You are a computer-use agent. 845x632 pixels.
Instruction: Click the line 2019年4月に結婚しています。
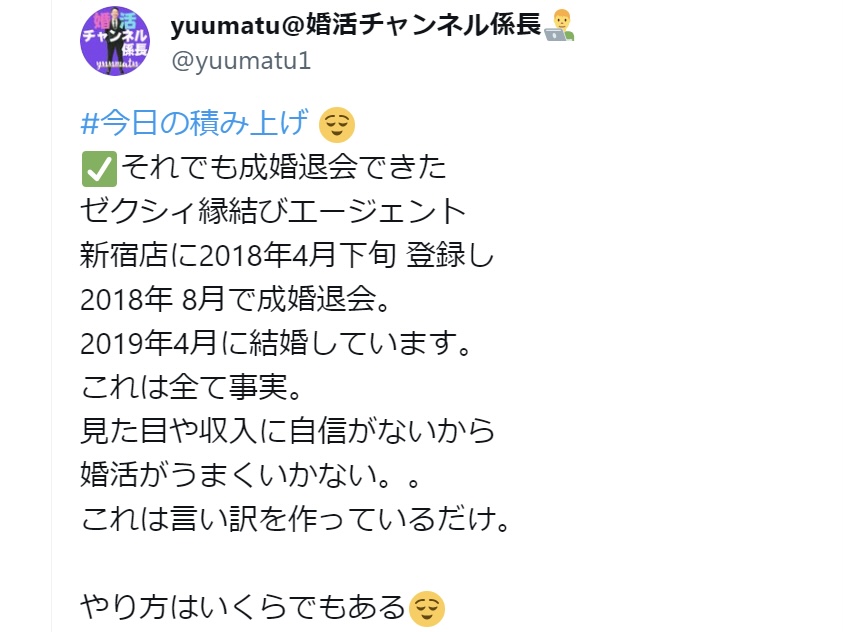point(276,343)
